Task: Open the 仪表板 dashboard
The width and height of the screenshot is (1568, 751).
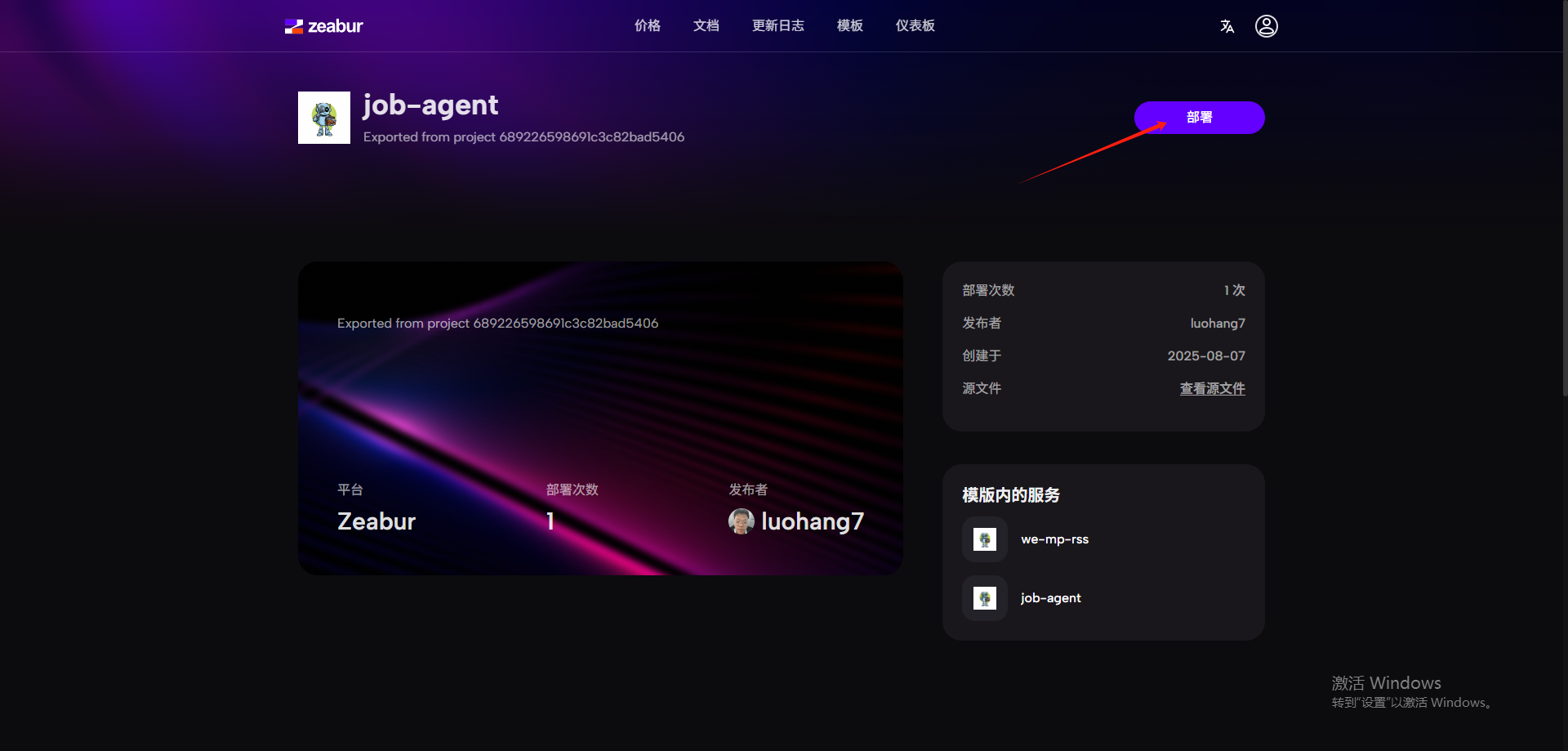Action: pos(915,26)
